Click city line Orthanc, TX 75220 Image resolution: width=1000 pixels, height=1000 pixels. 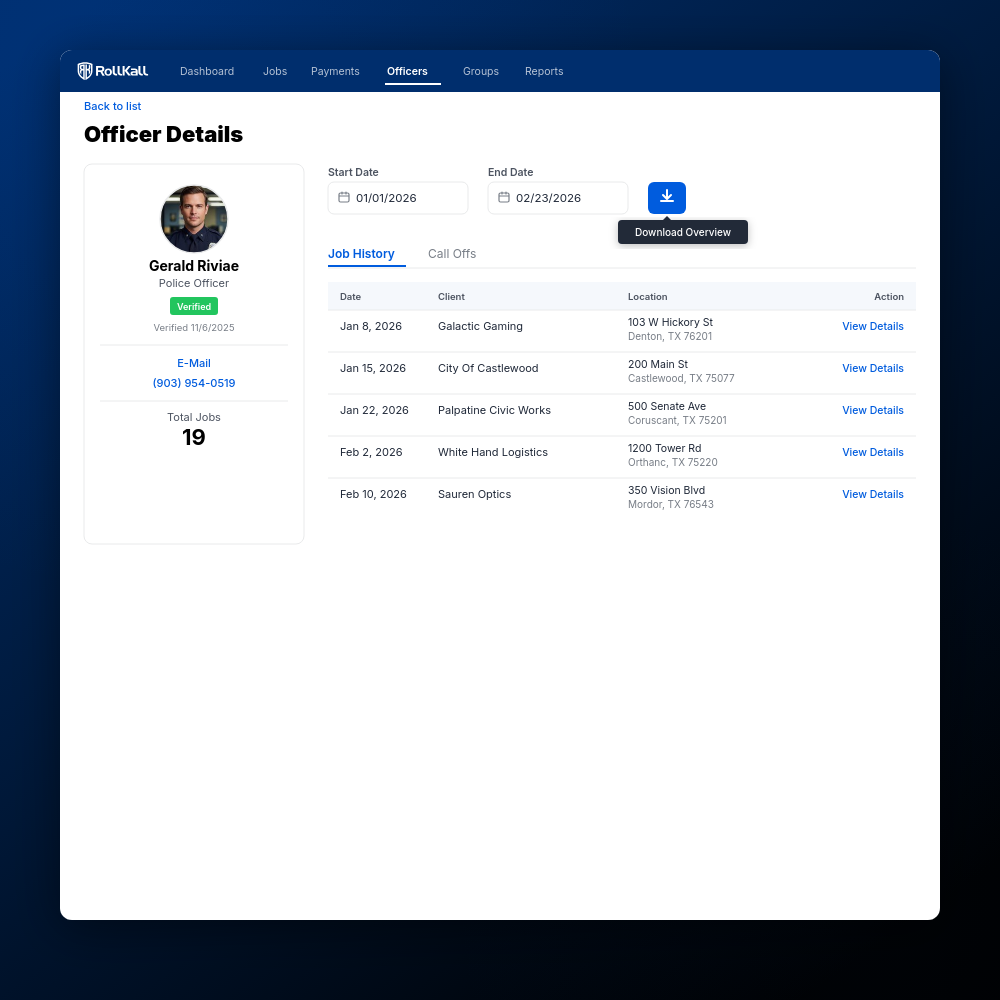tap(672, 462)
